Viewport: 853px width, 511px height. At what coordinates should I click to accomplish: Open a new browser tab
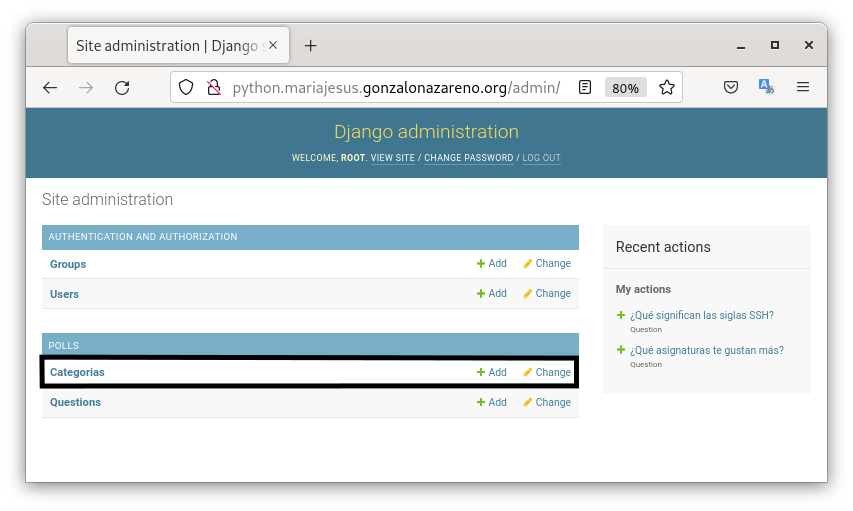pos(310,46)
